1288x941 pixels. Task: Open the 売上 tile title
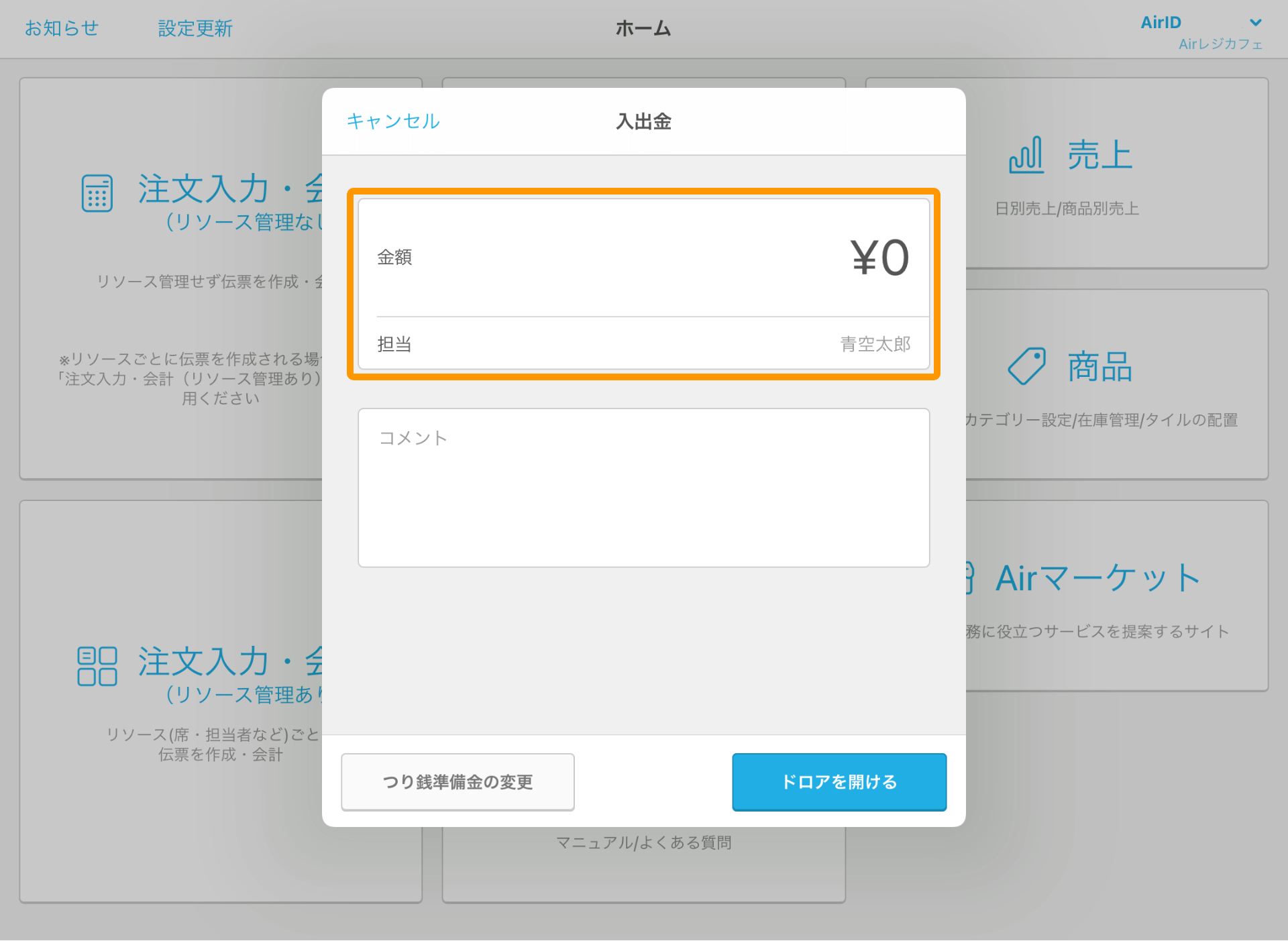(x=1100, y=155)
